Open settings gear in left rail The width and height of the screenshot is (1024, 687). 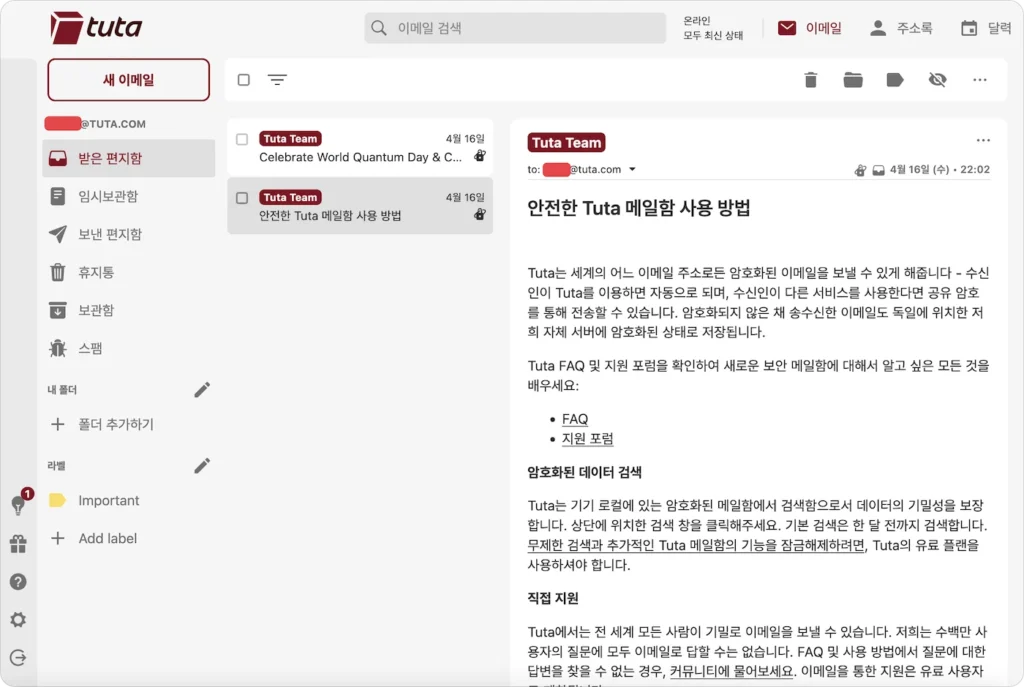(18, 620)
